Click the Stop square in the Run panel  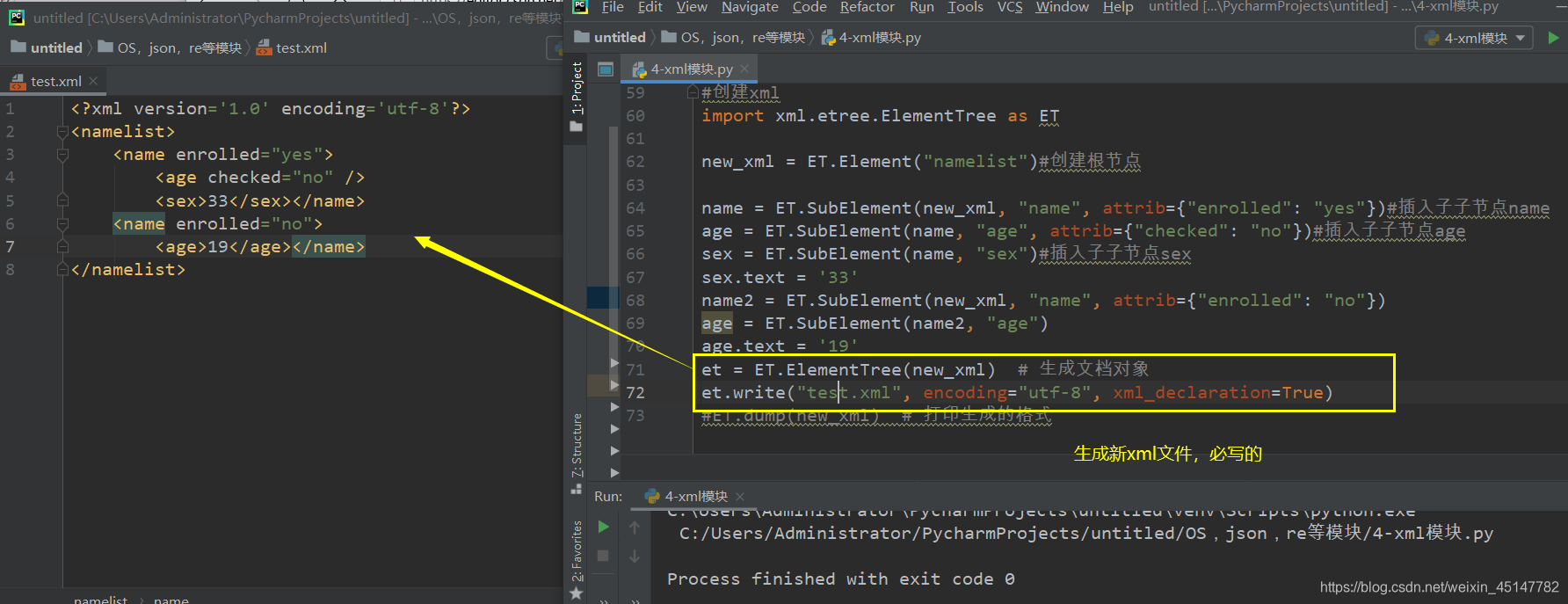tap(603, 556)
